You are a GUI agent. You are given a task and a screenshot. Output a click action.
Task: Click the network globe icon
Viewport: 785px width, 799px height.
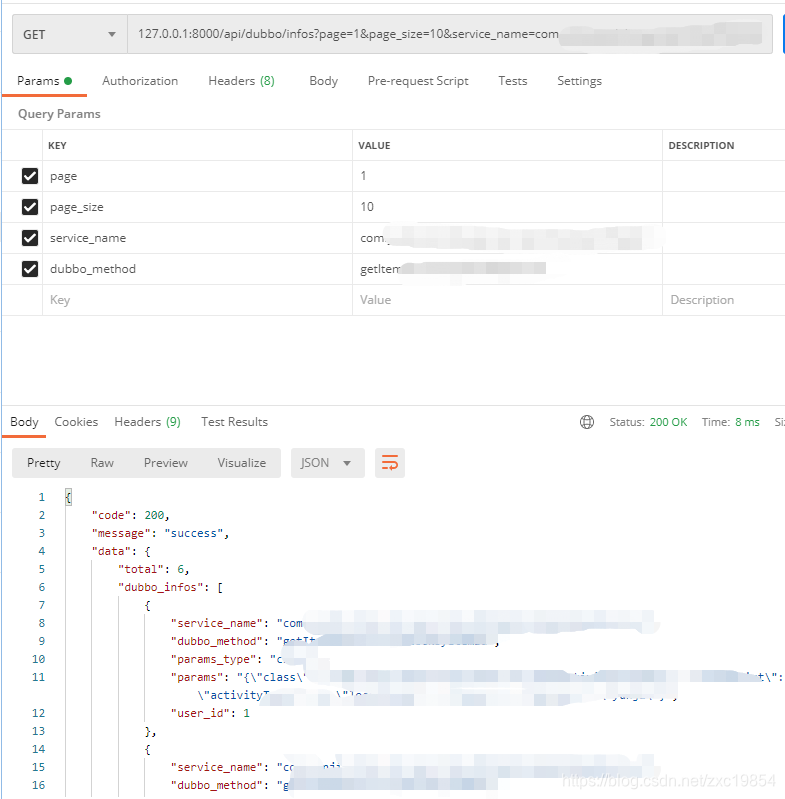pyautogui.click(x=587, y=422)
